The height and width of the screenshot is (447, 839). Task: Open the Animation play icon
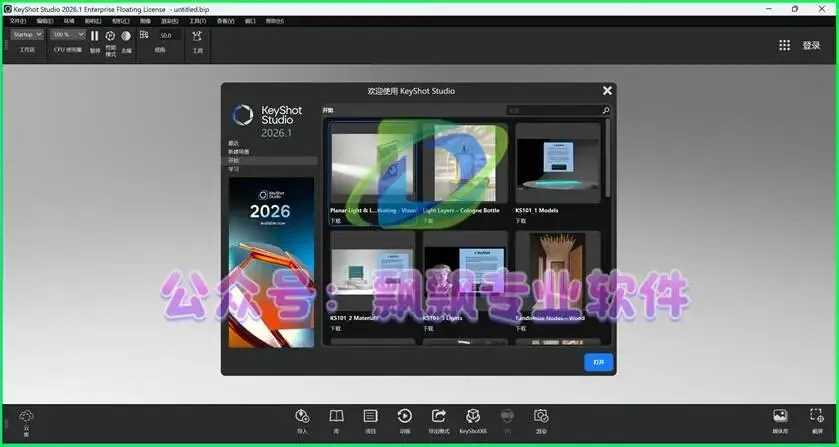coord(405,416)
